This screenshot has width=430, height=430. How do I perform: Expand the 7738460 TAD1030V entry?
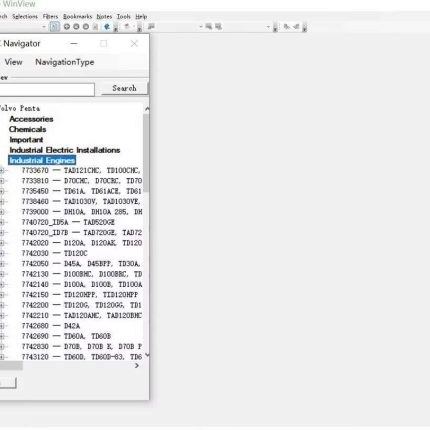(x=2, y=202)
